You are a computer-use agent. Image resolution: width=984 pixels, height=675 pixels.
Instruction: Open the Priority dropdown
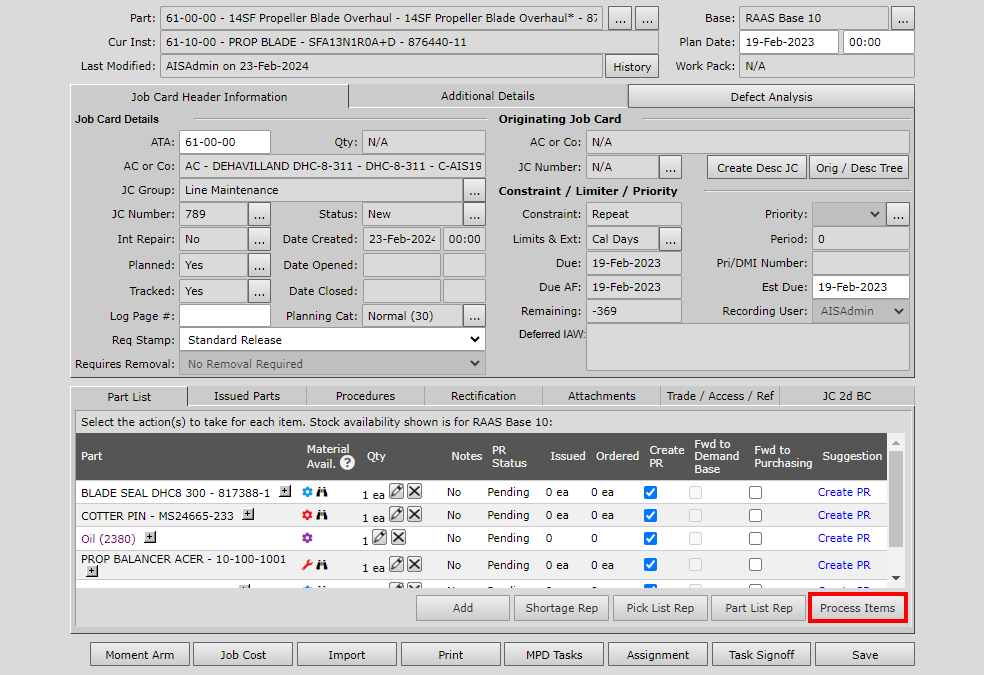click(848, 214)
